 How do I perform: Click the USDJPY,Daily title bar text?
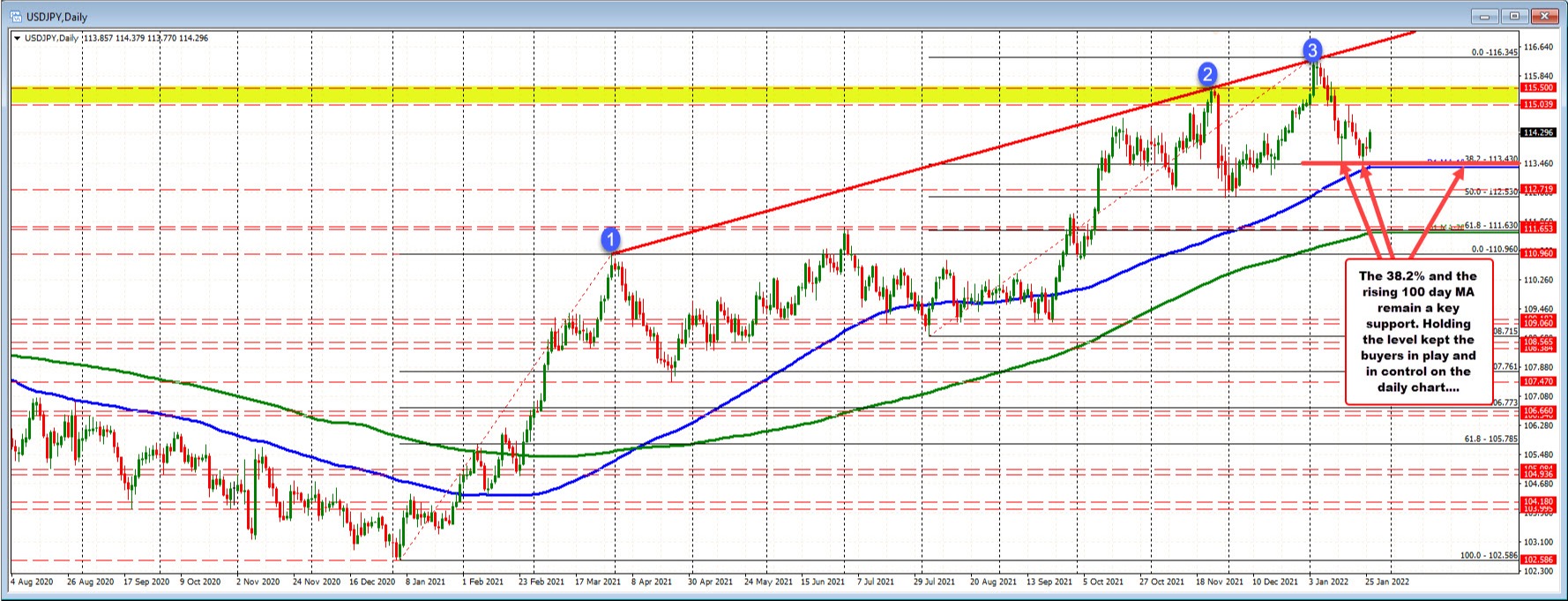tap(57, 17)
